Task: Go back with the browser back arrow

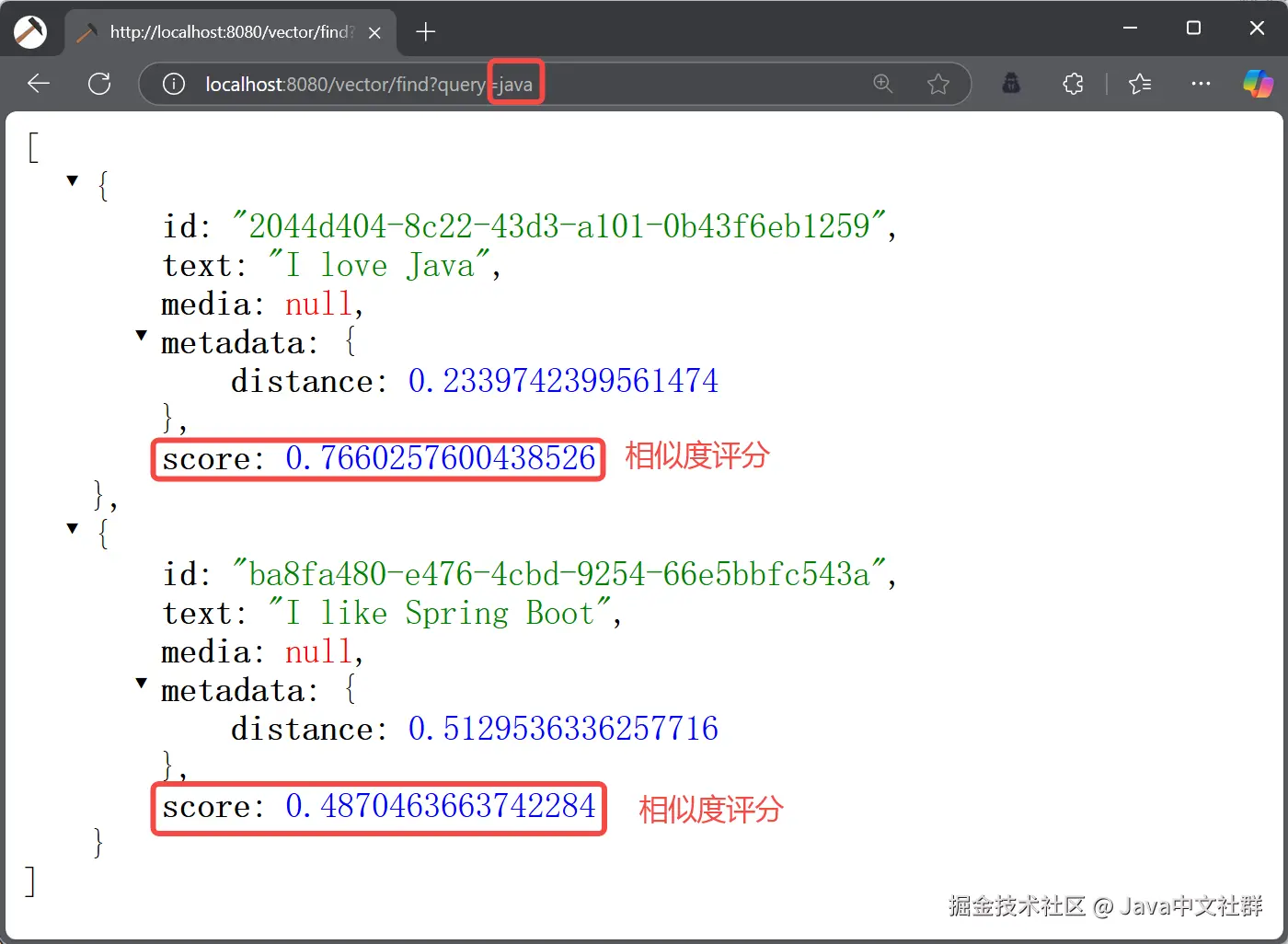Action: click(39, 84)
